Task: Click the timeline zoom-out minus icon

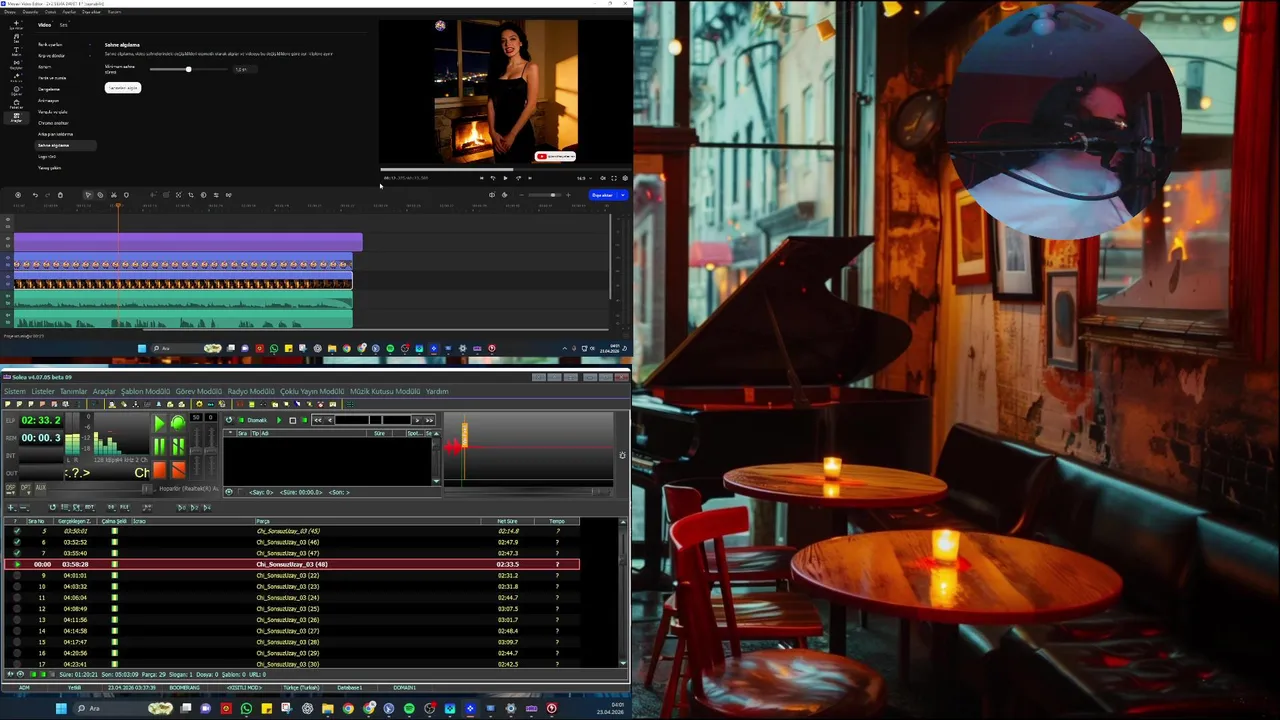Action: (522, 195)
